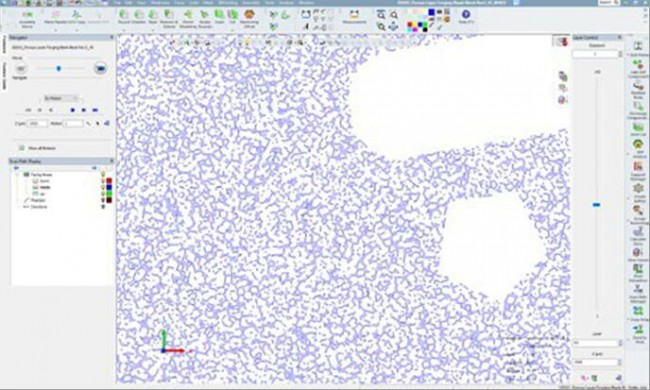
Task: Collapse the top scan path tree node
Action: tap(17, 175)
